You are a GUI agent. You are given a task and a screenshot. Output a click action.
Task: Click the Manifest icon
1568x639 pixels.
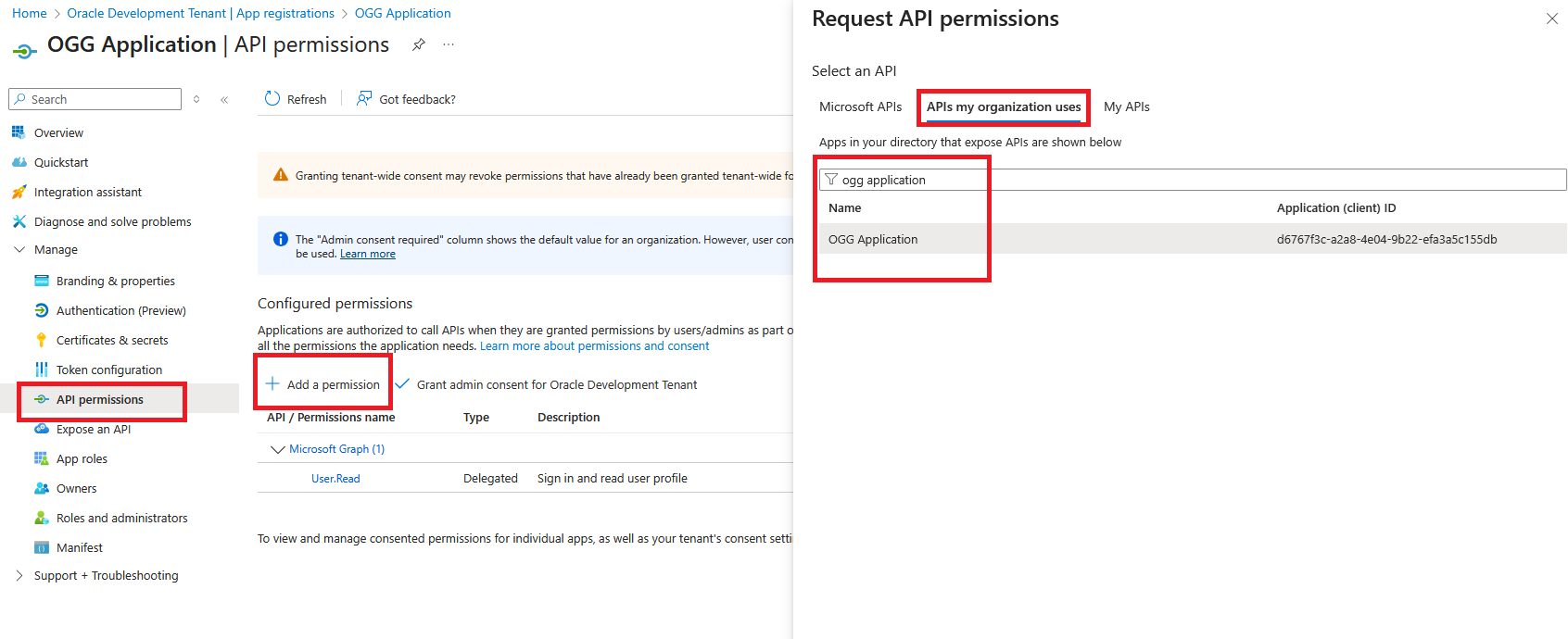41,547
